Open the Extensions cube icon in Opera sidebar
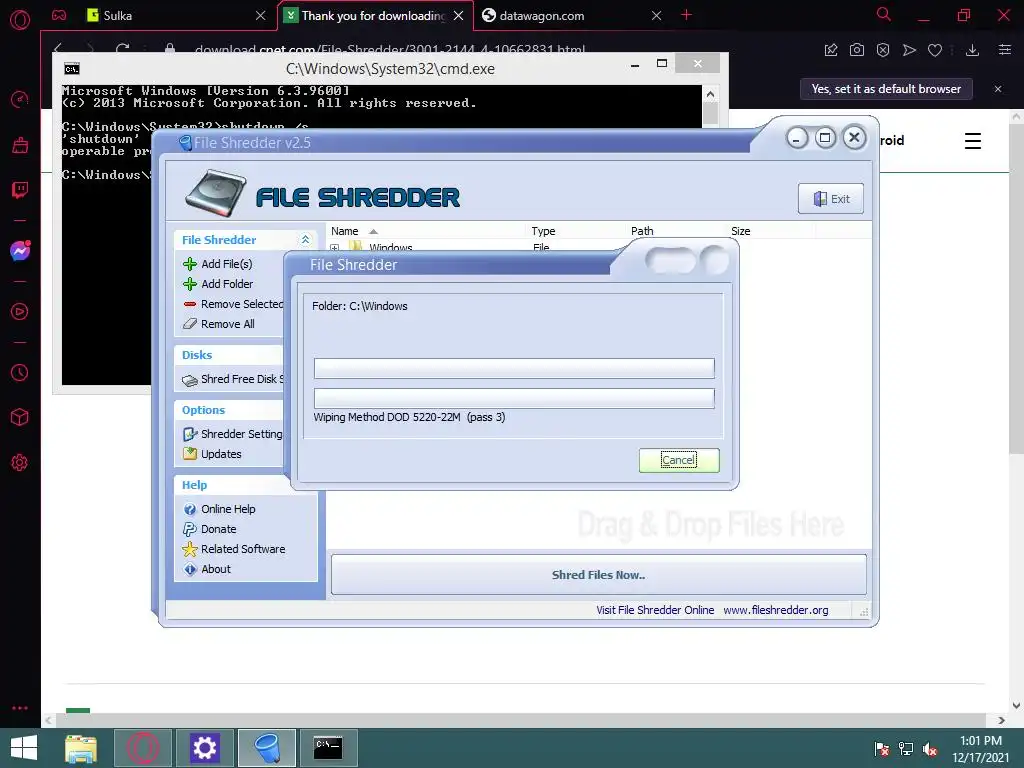 [20, 417]
